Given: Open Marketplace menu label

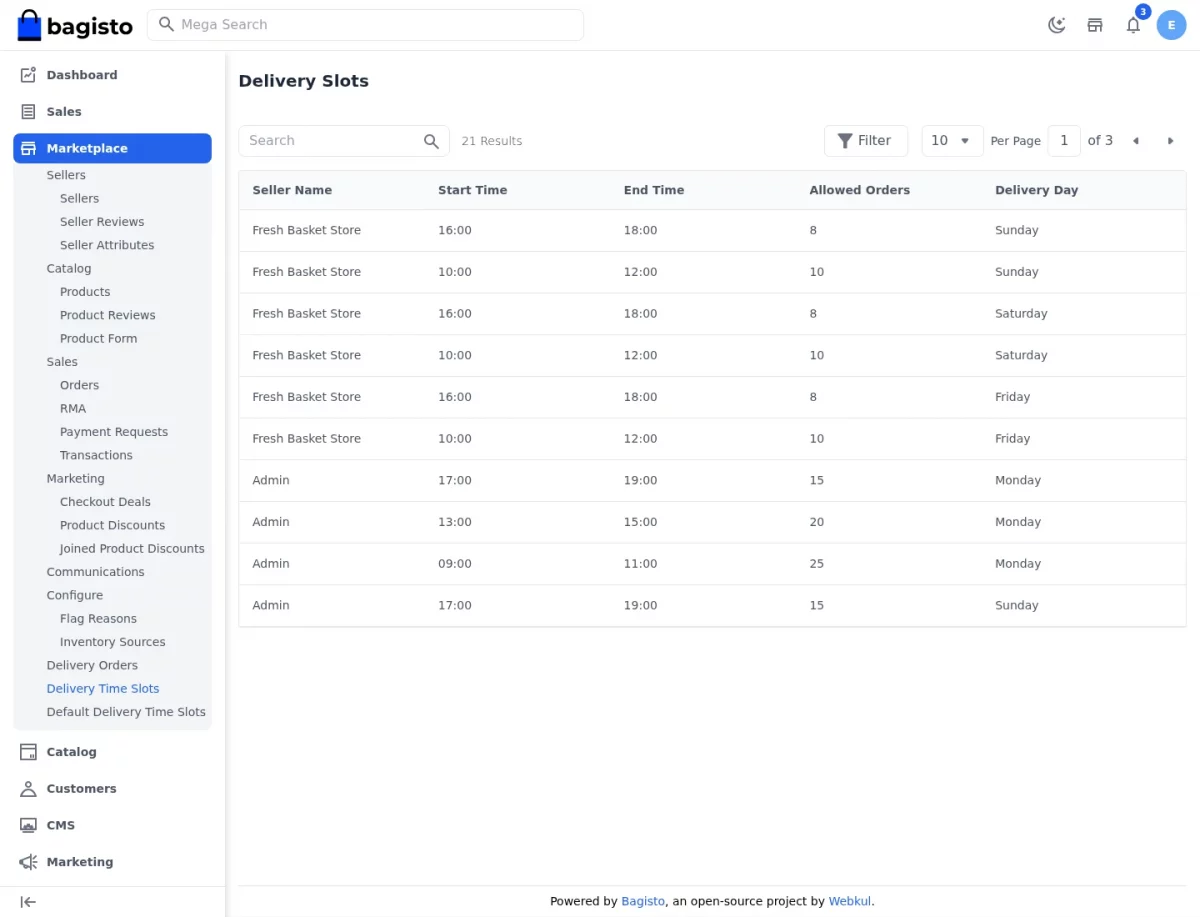Looking at the screenshot, I should pyautogui.click(x=87, y=148).
